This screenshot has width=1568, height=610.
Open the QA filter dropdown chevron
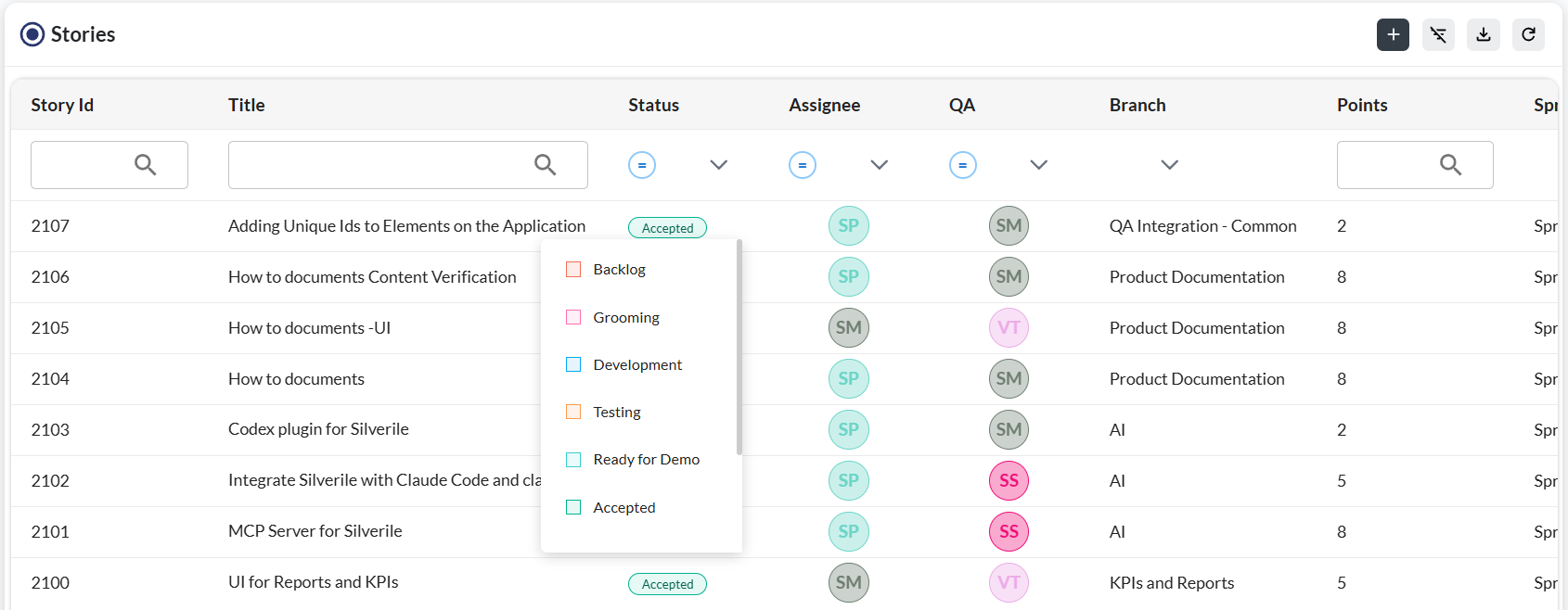tap(1039, 165)
